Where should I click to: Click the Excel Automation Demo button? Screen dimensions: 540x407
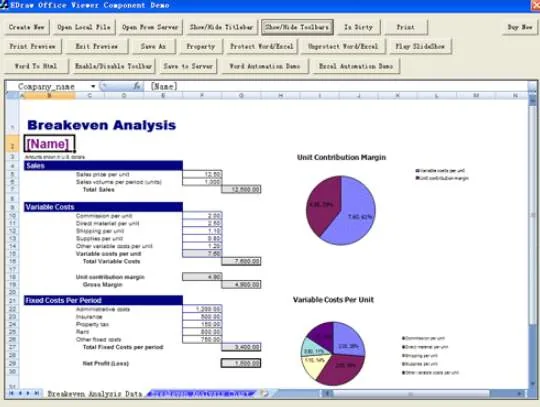(356, 66)
